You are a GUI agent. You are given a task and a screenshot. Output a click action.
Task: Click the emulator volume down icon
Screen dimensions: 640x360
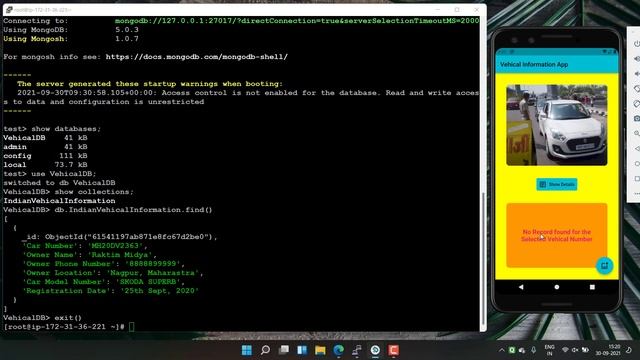[636, 74]
